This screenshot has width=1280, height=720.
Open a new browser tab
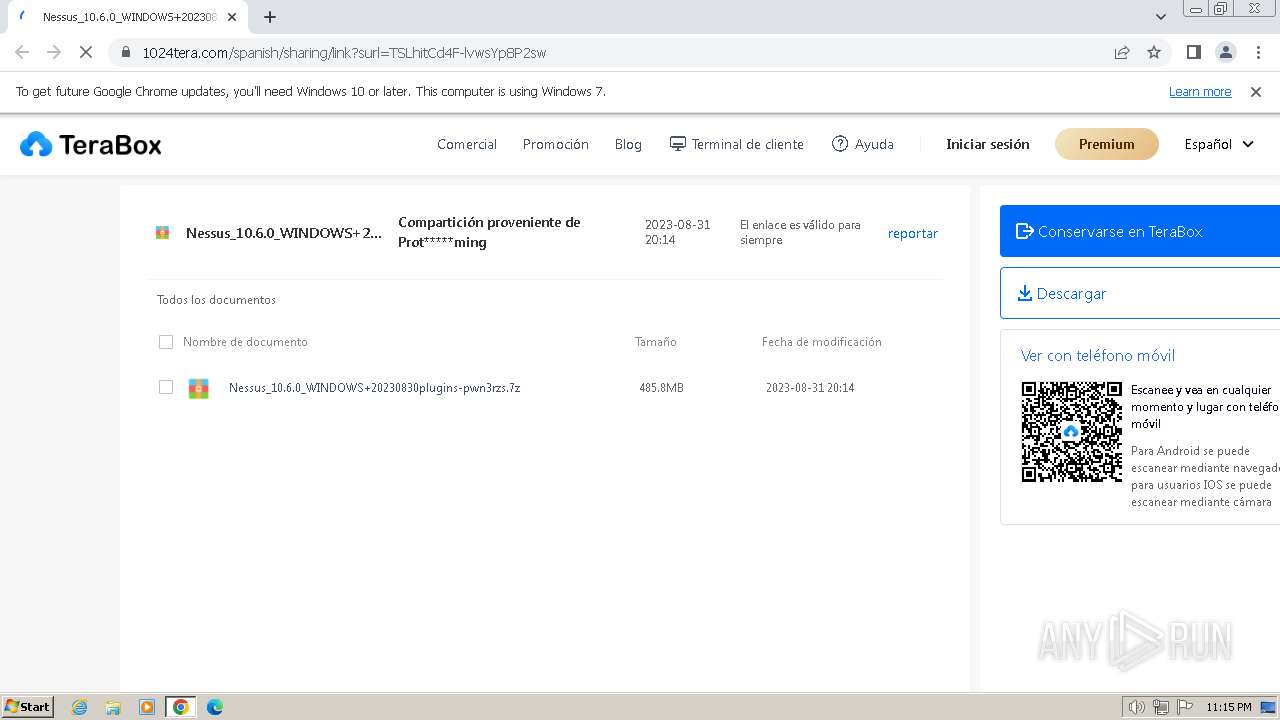pyautogui.click(x=270, y=17)
